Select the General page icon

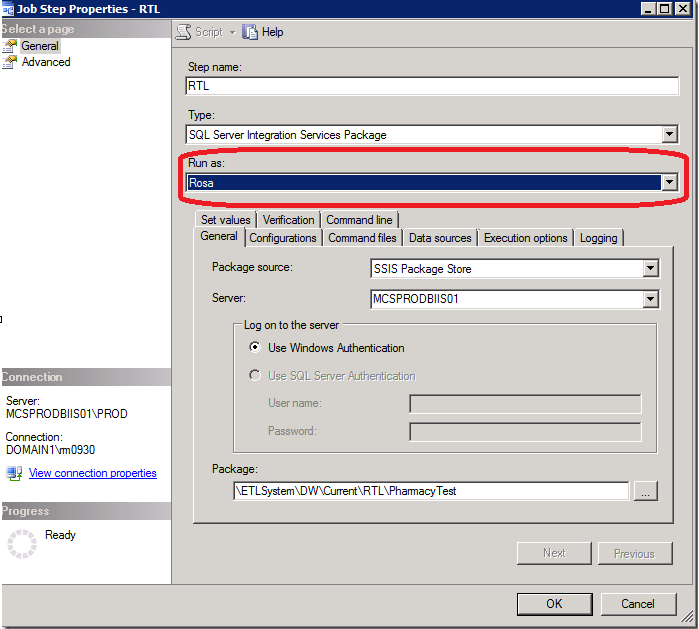click(10, 46)
